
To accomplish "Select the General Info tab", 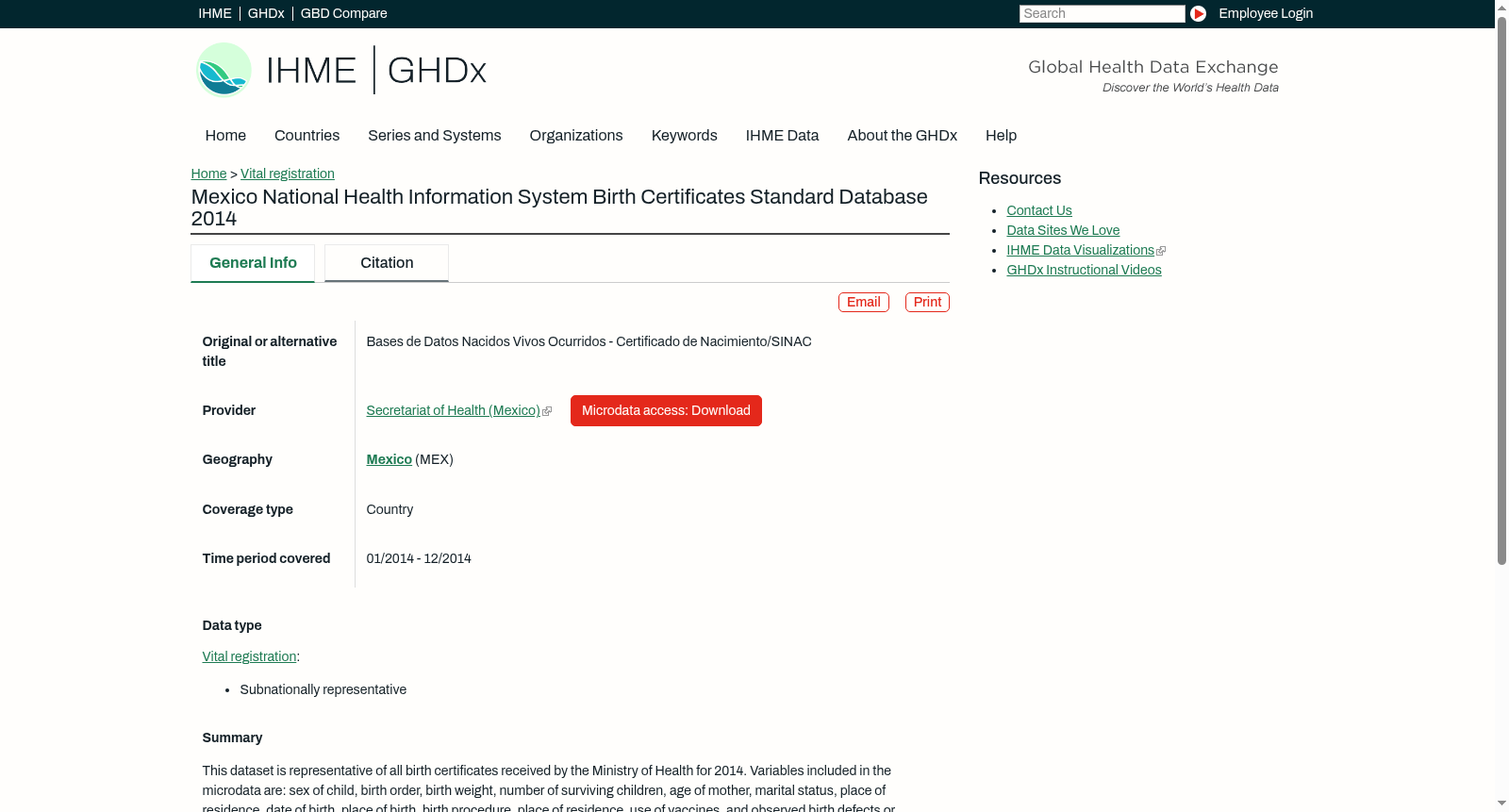I will click(x=253, y=263).
